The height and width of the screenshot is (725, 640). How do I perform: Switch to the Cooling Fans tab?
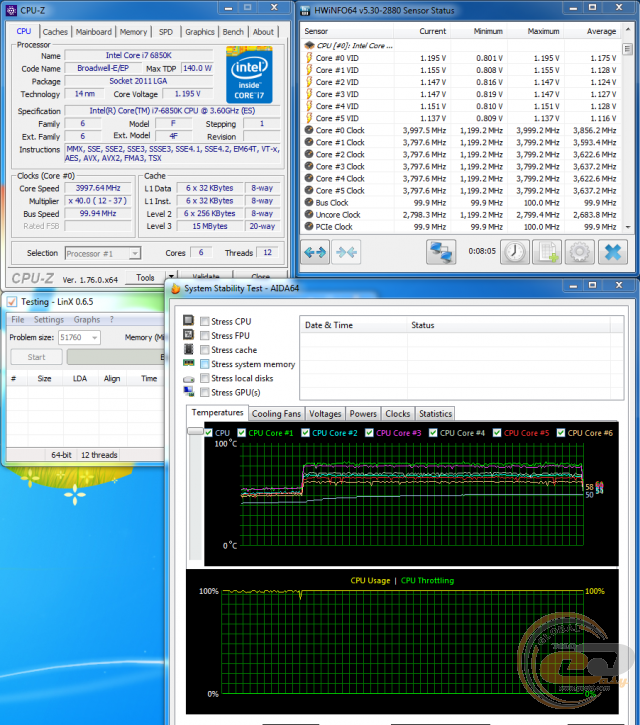276,414
